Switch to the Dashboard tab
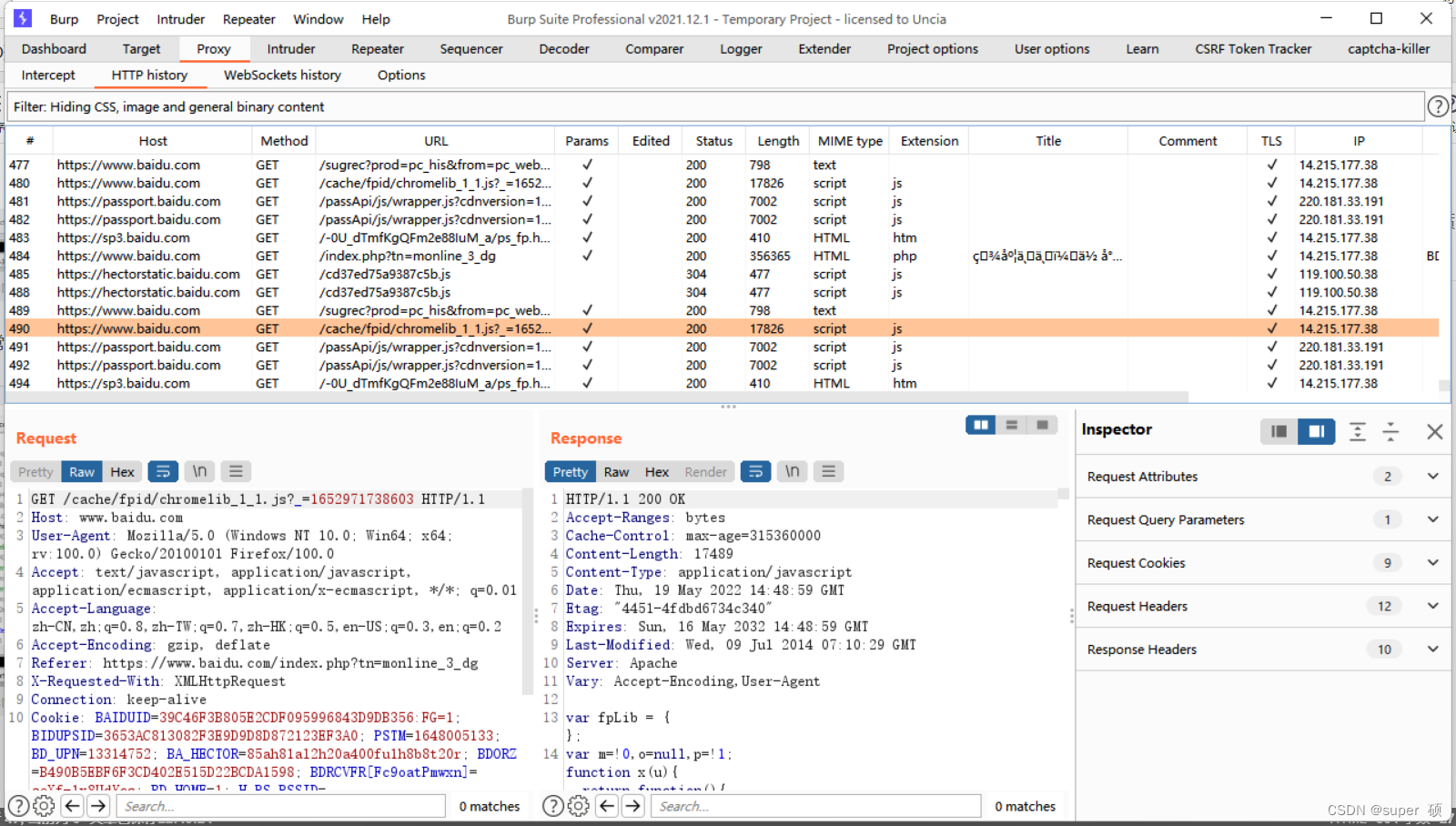 [54, 49]
